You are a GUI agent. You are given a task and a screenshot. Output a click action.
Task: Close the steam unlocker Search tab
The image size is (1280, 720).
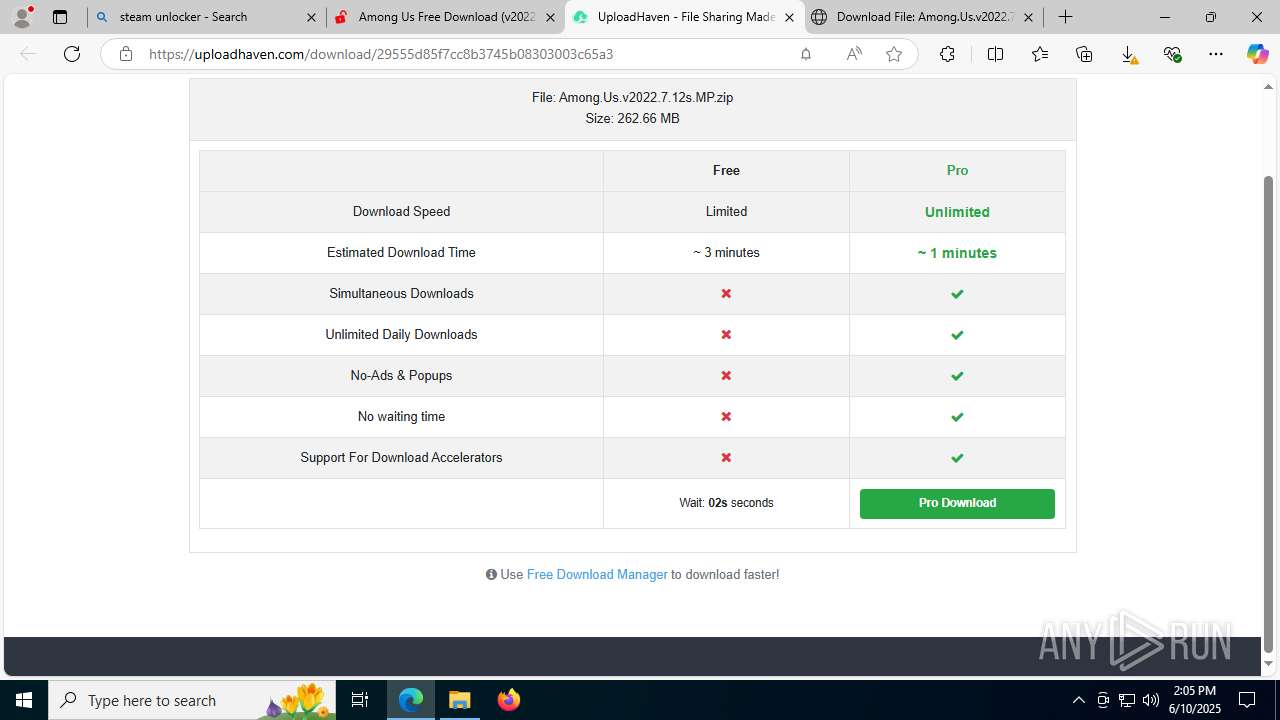click(x=311, y=17)
